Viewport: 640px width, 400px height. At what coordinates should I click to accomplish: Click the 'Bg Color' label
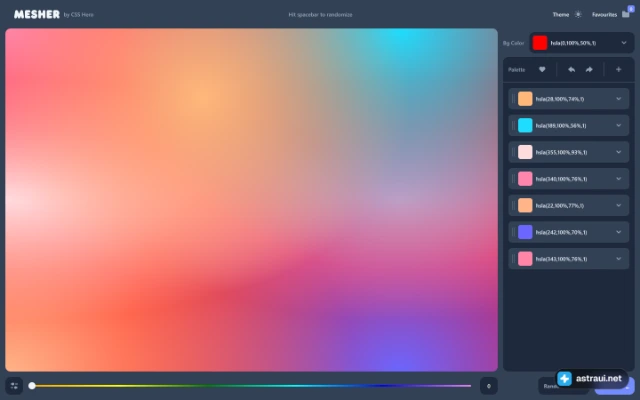pos(513,43)
